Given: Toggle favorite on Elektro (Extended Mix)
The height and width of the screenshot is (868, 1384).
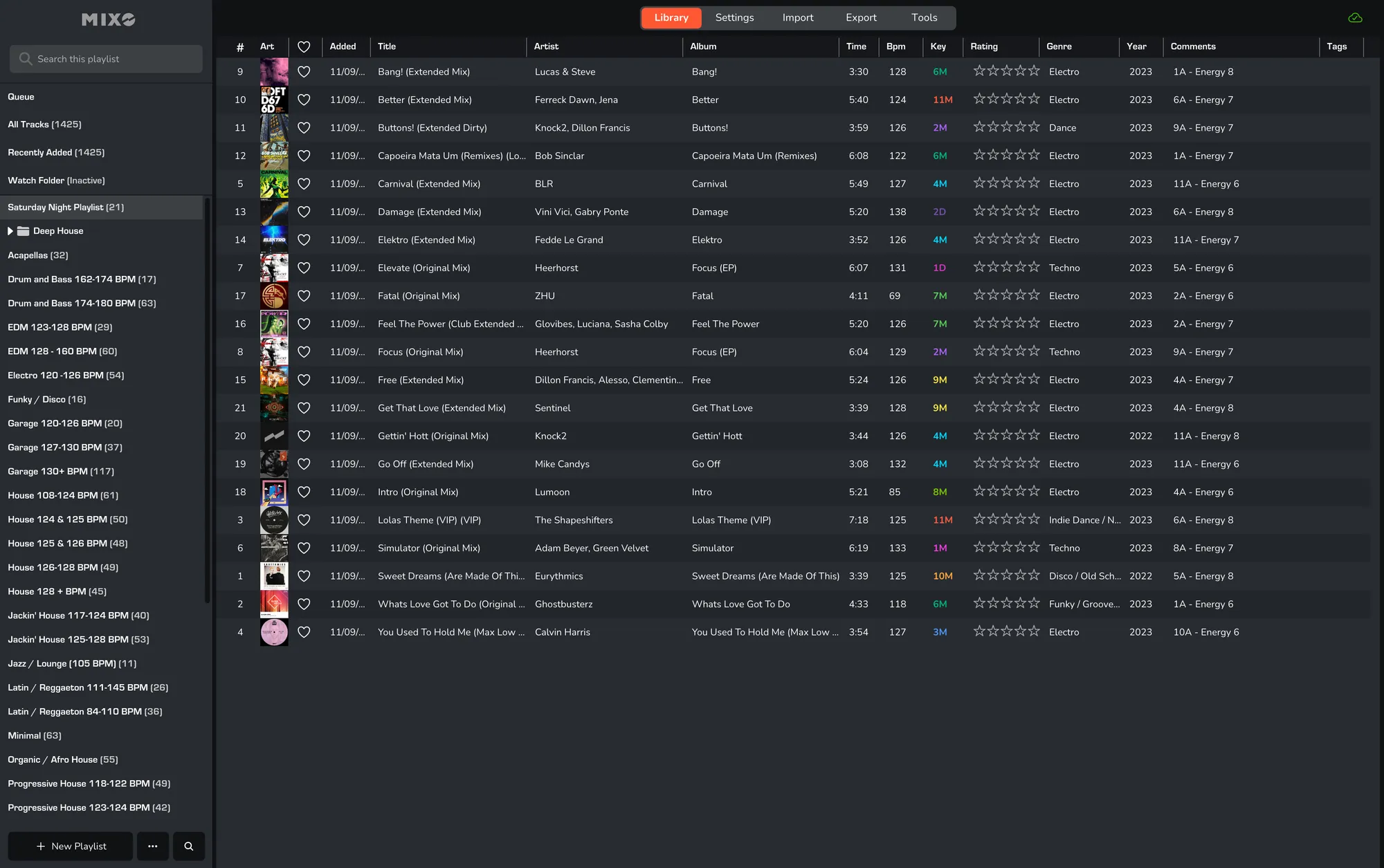Looking at the screenshot, I should tap(304, 239).
